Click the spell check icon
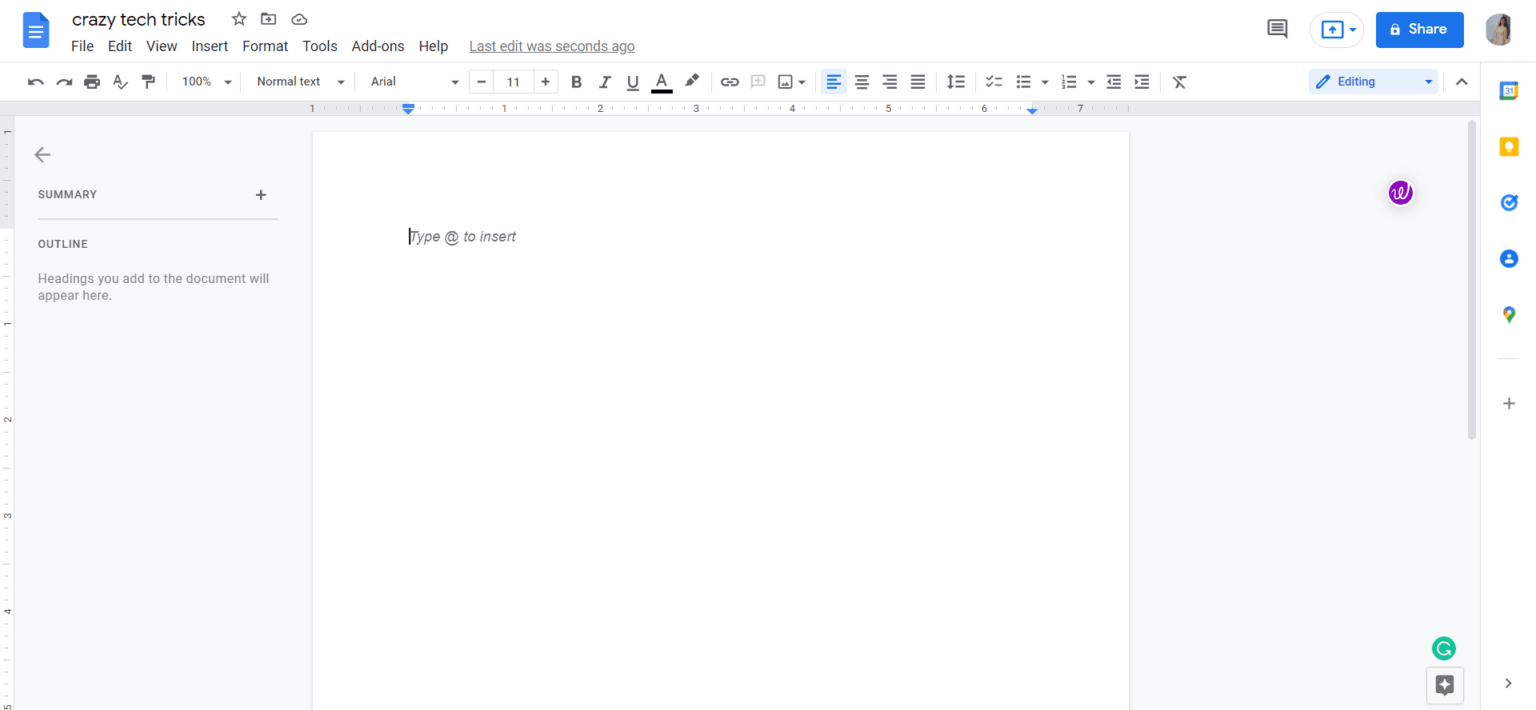The height and width of the screenshot is (710, 1536). tap(120, 81)
